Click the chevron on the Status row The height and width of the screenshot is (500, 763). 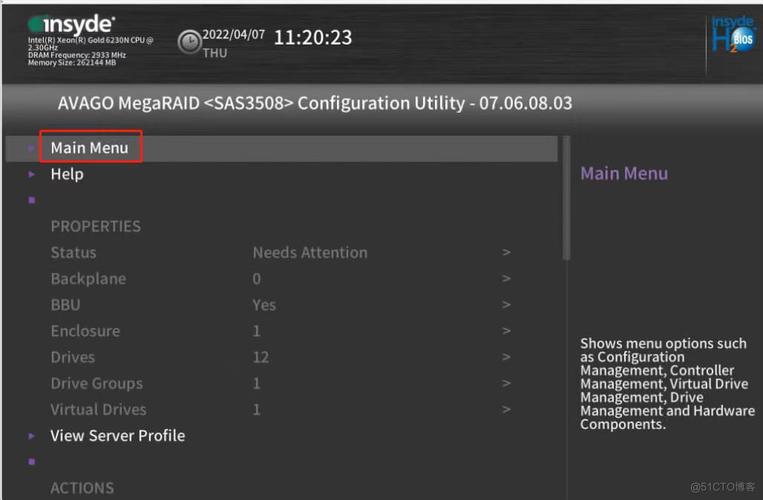(506, 252)
